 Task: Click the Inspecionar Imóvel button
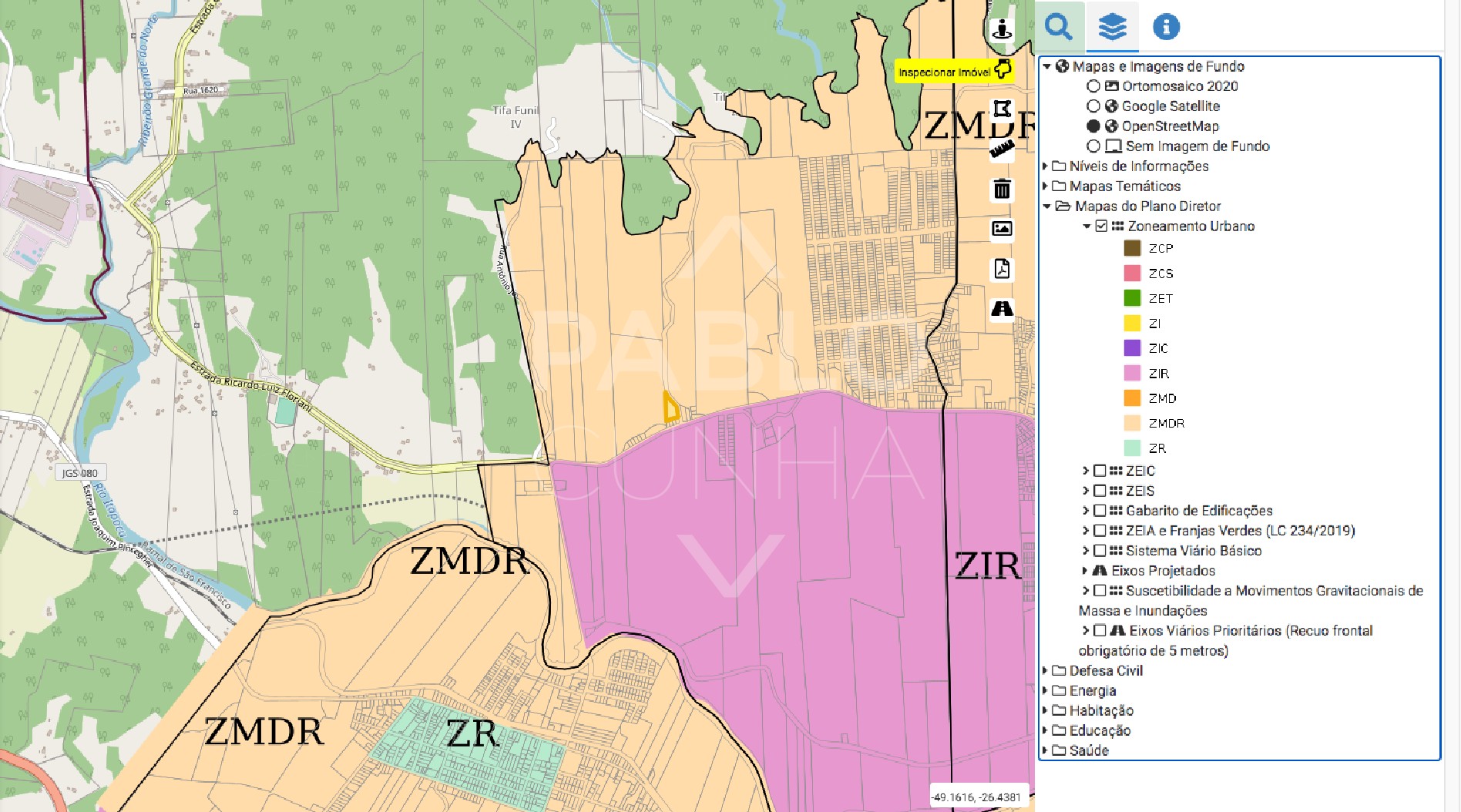tap(954, 72)
